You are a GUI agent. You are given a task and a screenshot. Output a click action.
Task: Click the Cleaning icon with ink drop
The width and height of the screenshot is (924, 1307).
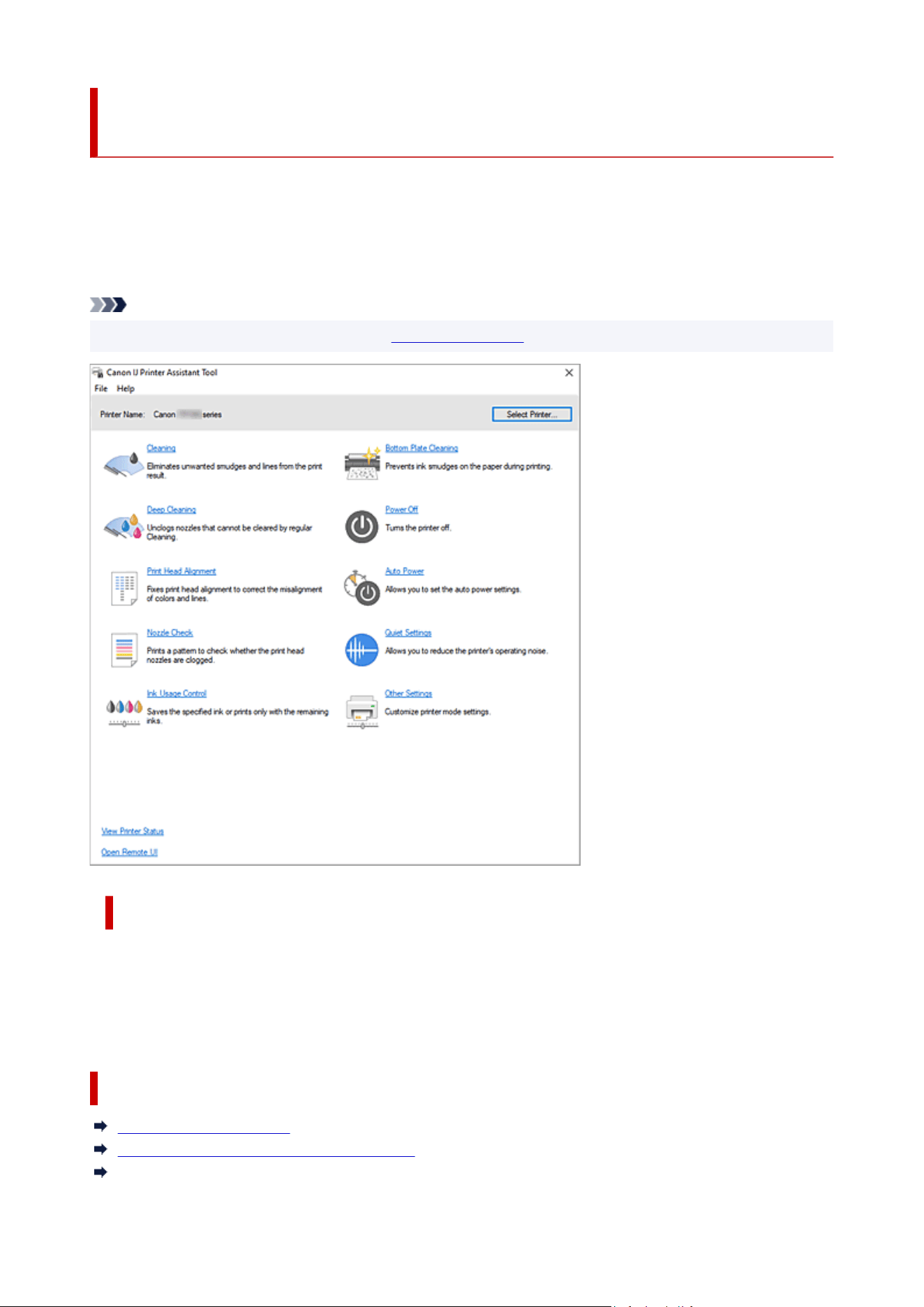tap(123, 464)
